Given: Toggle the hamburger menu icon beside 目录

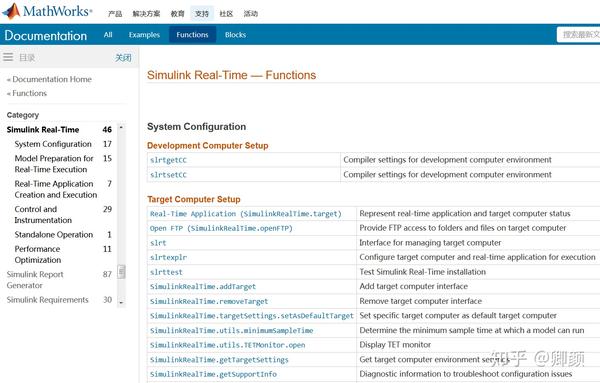Looking at the screenshot, I should (8, 57).
